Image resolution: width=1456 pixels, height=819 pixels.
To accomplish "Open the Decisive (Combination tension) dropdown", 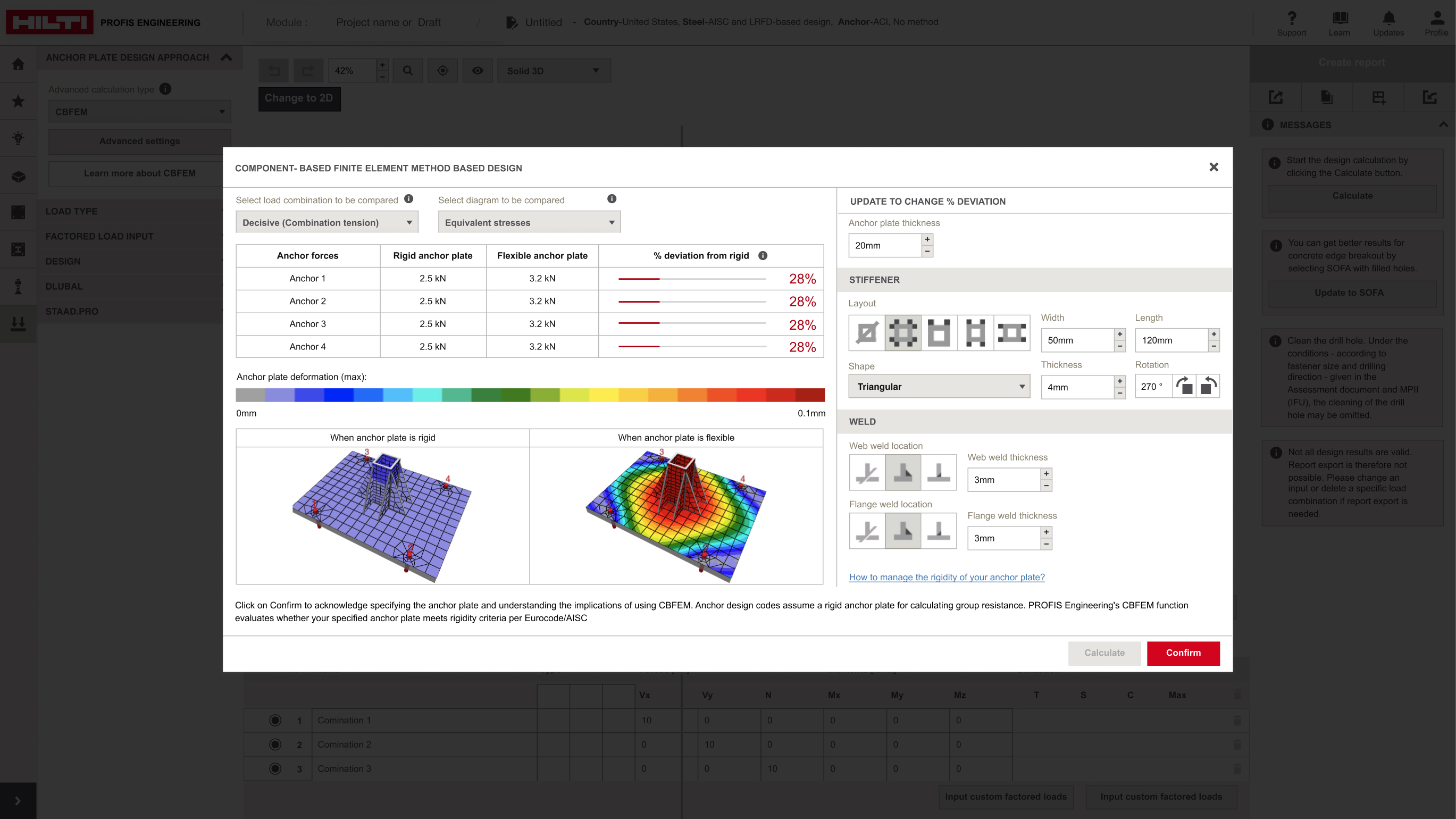I will coord(327,223).
